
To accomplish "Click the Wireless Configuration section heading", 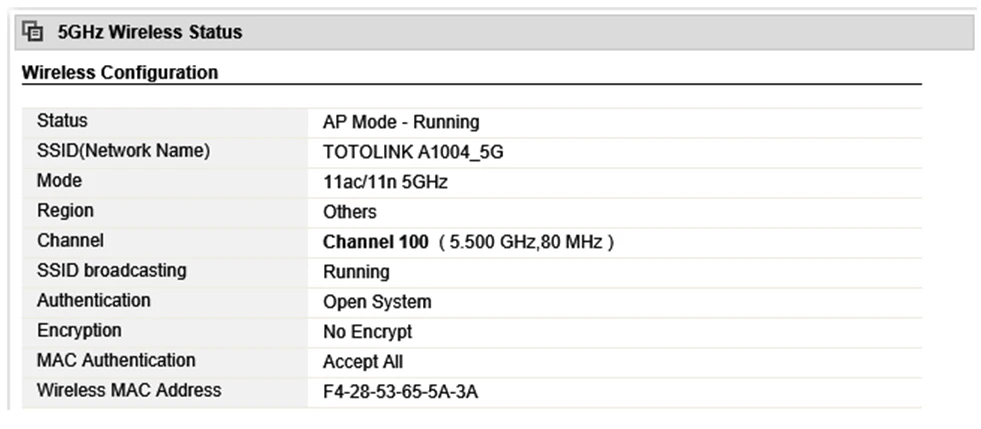I will [x=119, y=73].
